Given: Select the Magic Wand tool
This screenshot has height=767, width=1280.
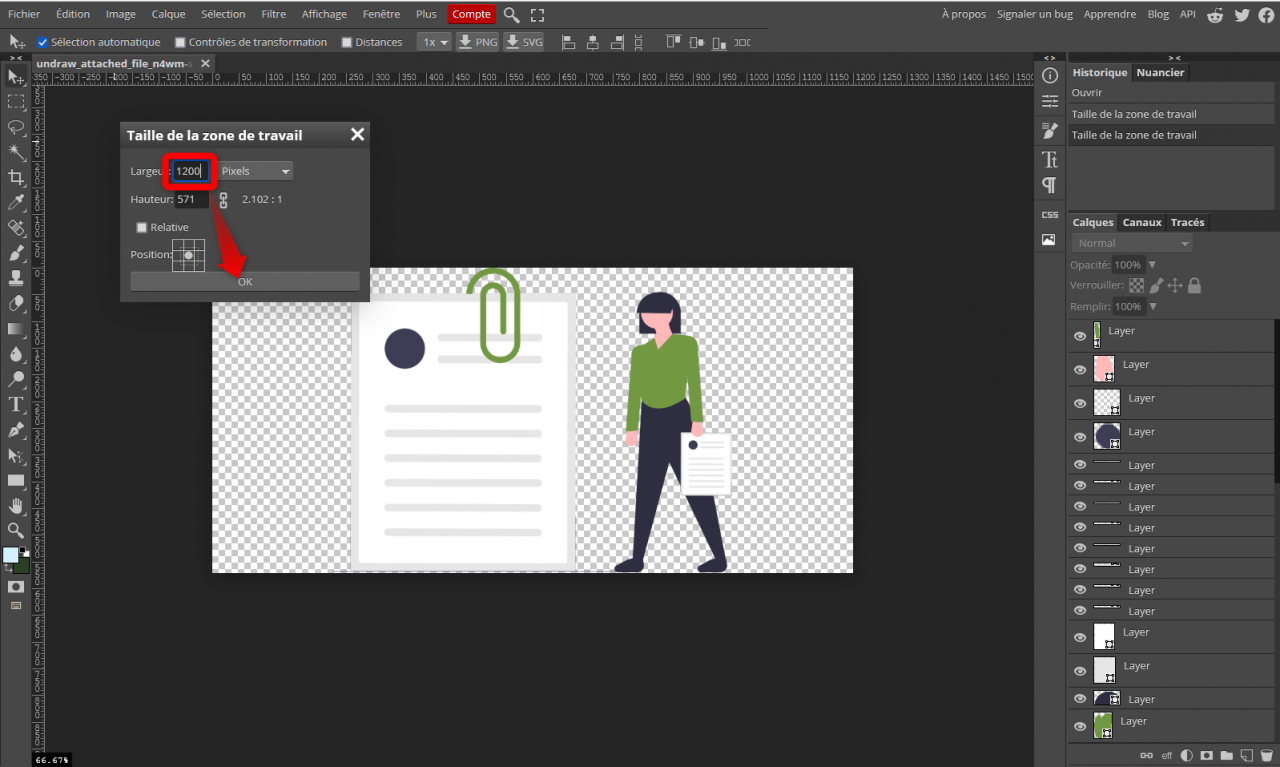Looking at the screenshot, I should [16, 152].
